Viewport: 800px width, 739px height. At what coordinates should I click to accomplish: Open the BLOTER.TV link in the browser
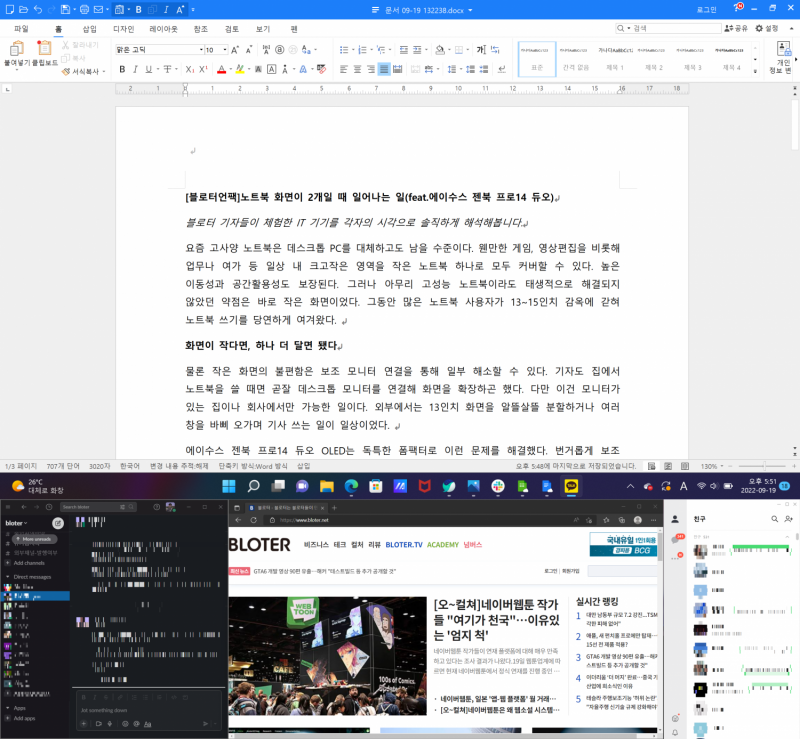(x=404, y=545)
